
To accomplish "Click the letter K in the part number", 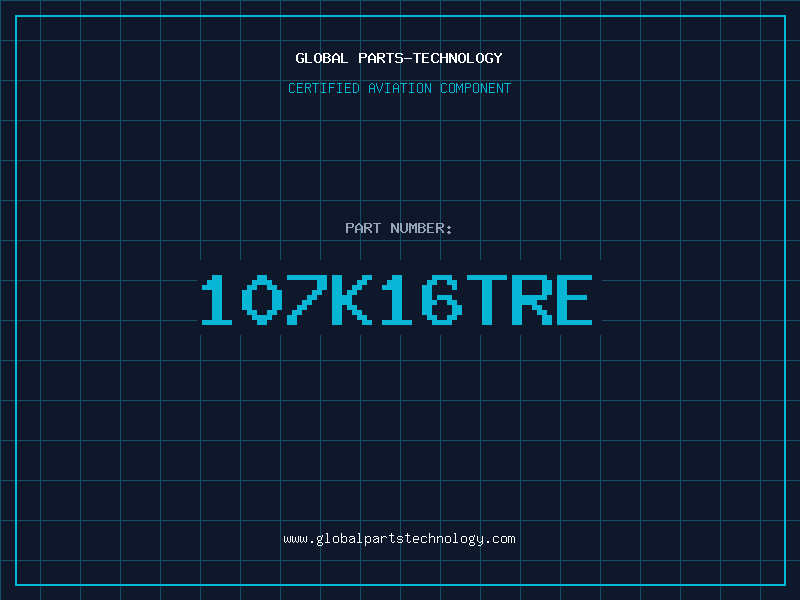I will click(x=351, y=300).
